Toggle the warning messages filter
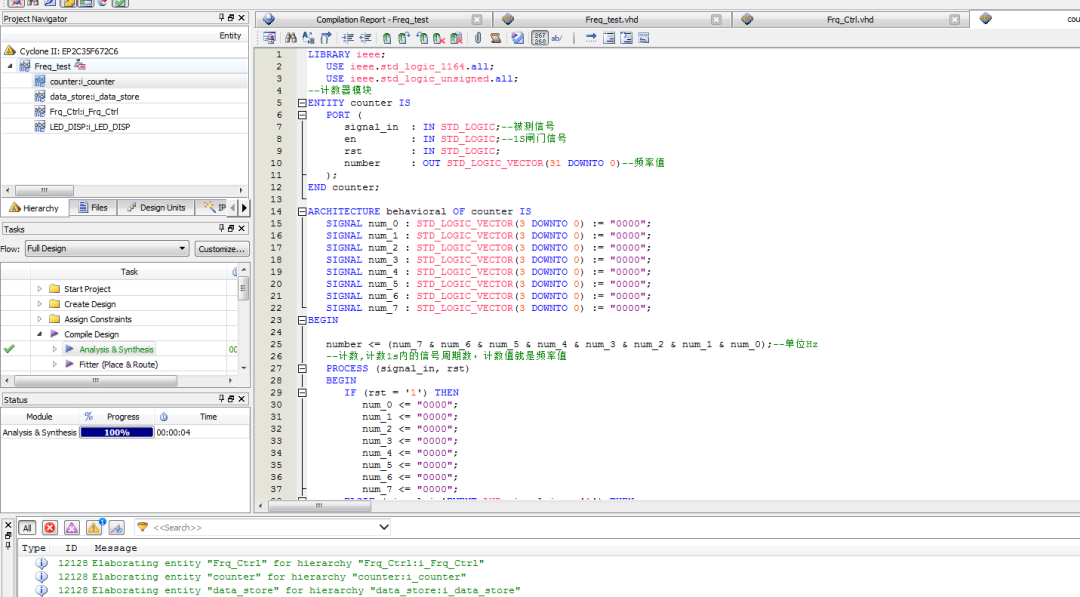 pos(94,528)
